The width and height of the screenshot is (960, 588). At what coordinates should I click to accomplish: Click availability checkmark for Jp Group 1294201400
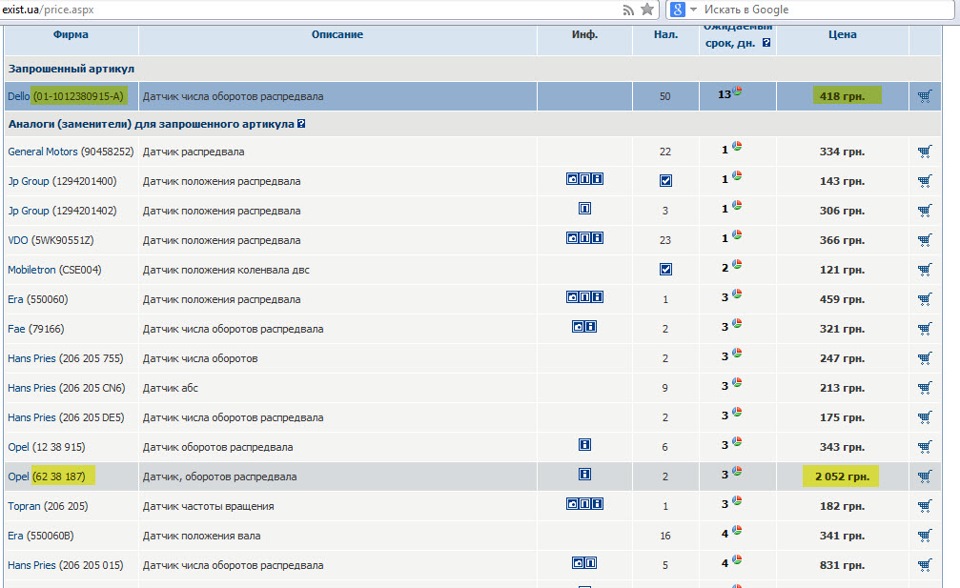pyautogui.click(x=666, y=181)
